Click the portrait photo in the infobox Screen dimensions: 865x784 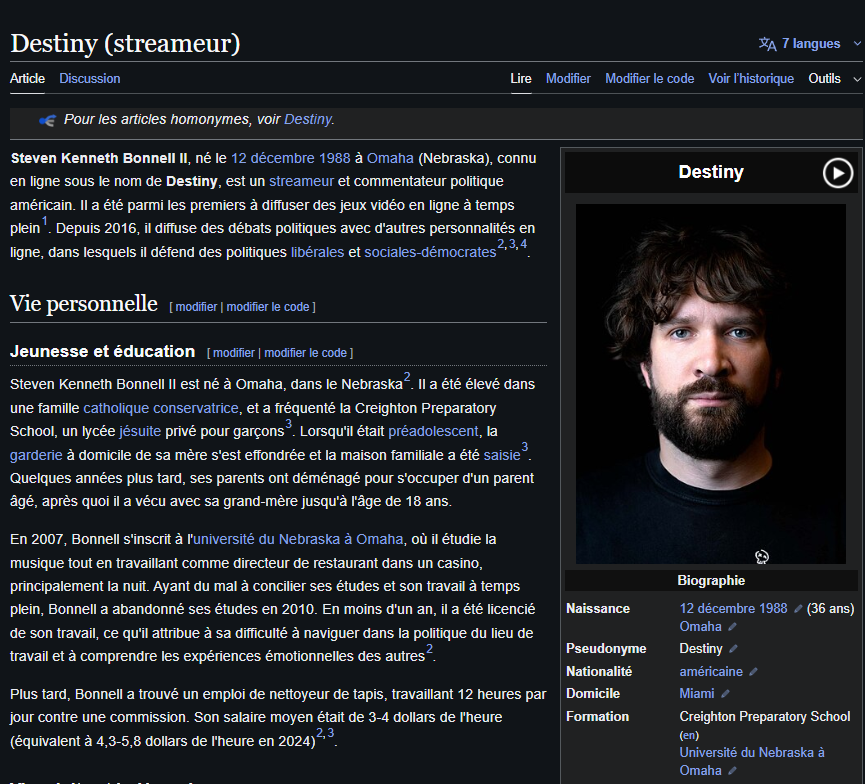pos(710,384)
